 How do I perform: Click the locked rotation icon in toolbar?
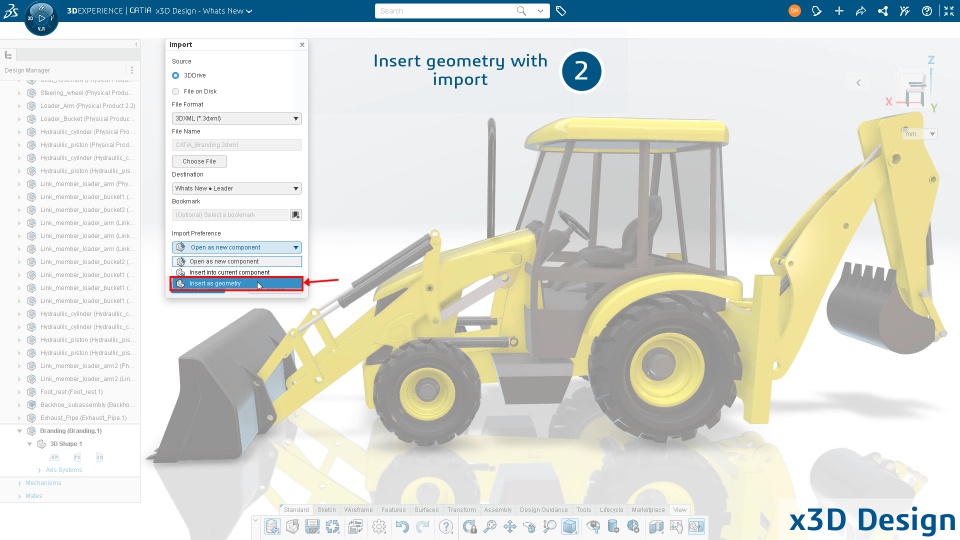[x=470, y=527]
